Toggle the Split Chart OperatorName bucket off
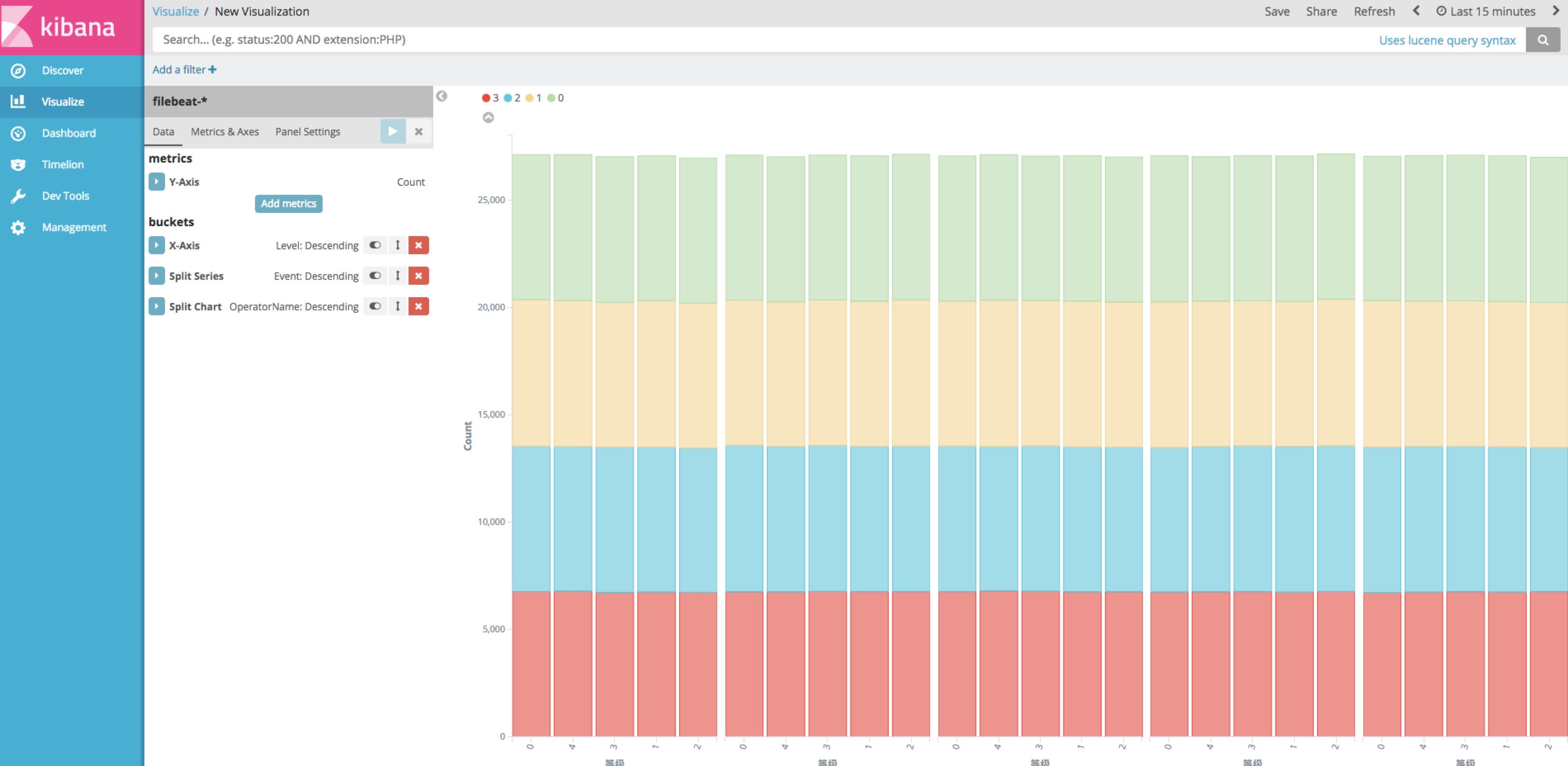This screenshot has height=766, width=1568. pos(374,306)
